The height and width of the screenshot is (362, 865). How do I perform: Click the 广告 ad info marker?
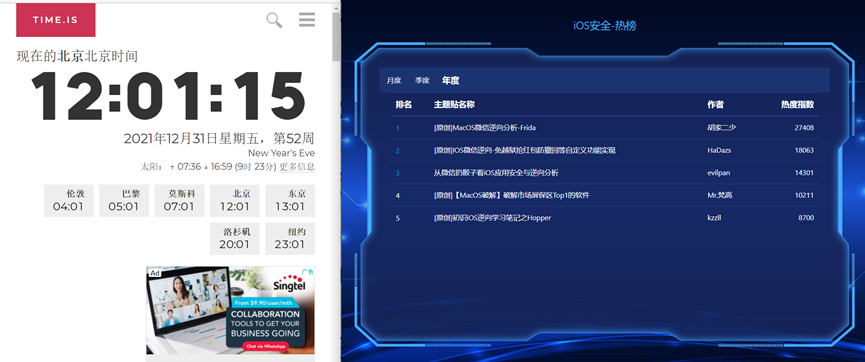(308, 272)
